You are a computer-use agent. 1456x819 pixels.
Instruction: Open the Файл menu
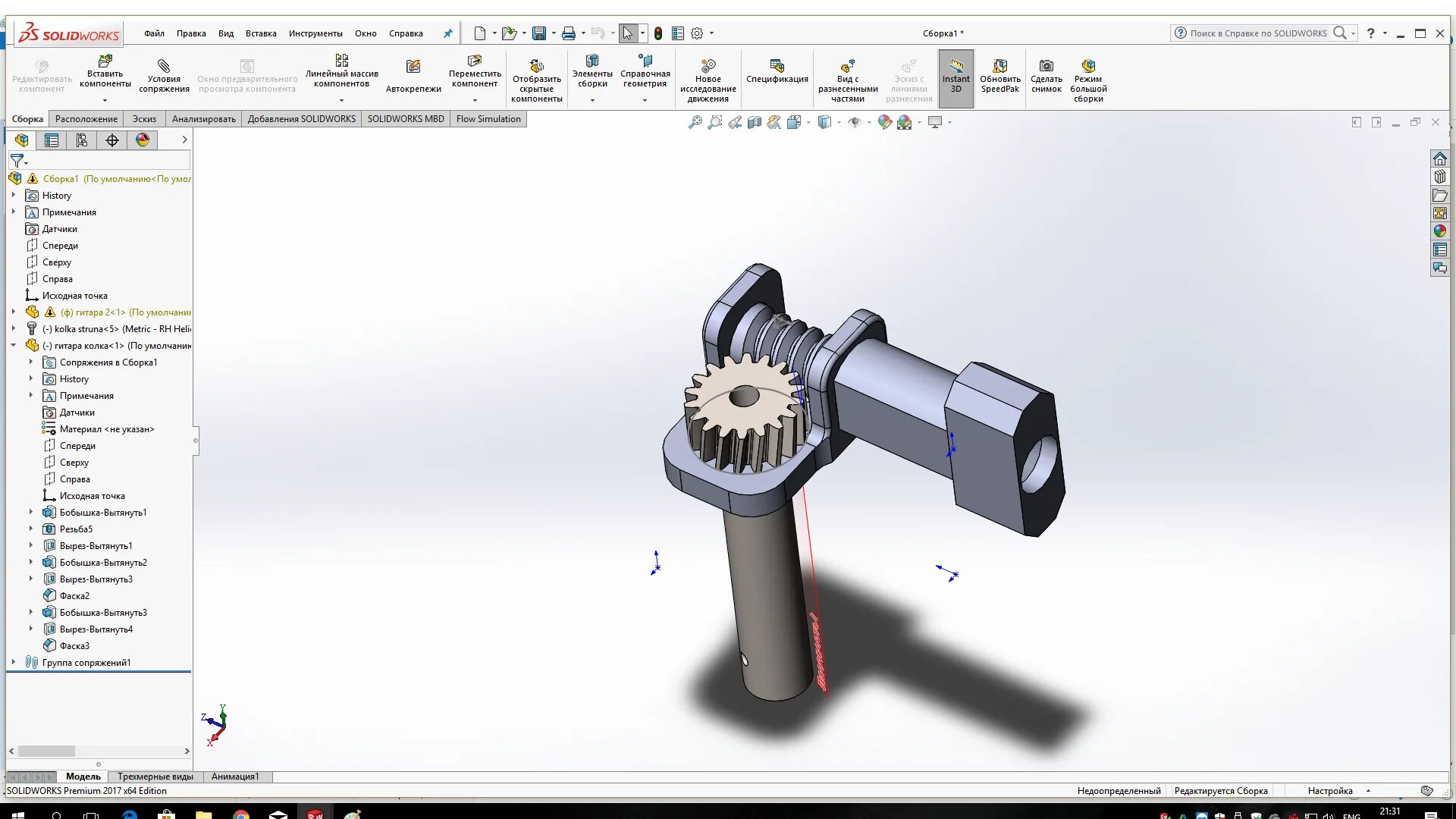click(x=153, y=33)
